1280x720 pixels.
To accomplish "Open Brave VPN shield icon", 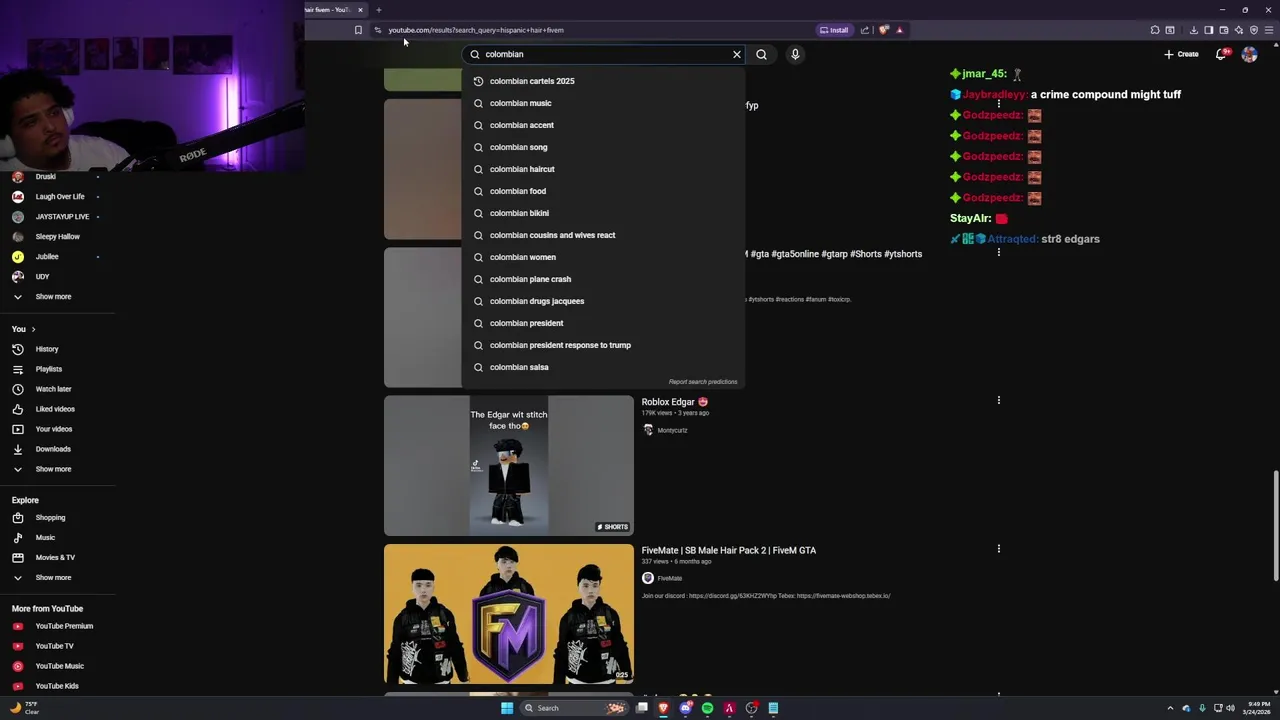I will tap(1254, 30).
